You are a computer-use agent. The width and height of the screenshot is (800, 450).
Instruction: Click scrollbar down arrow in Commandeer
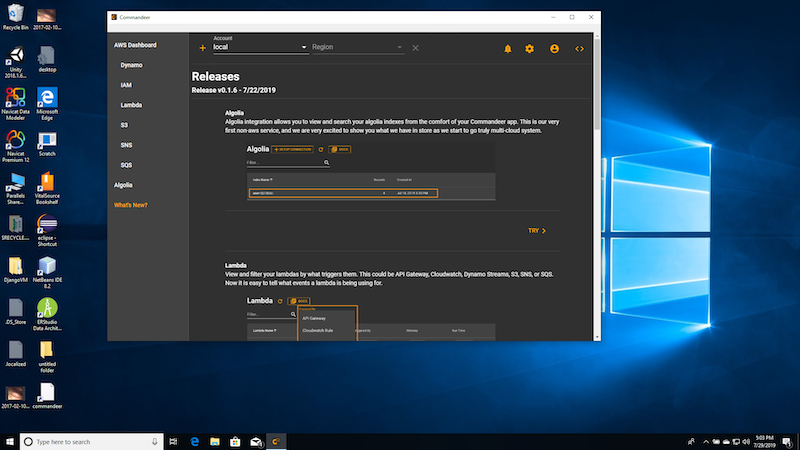click(597, 337)
